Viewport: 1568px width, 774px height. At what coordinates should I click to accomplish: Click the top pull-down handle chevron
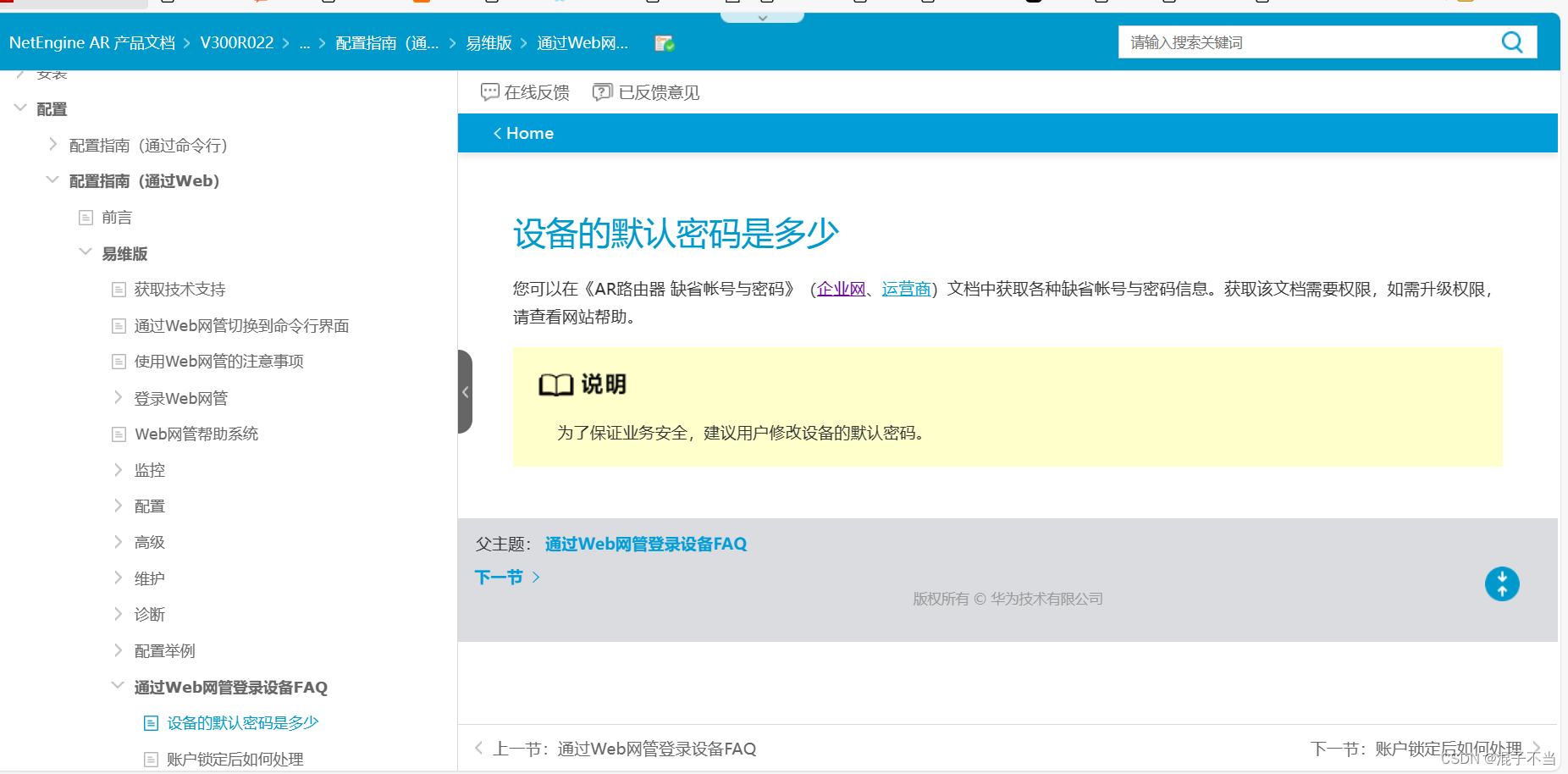point(762,18)
